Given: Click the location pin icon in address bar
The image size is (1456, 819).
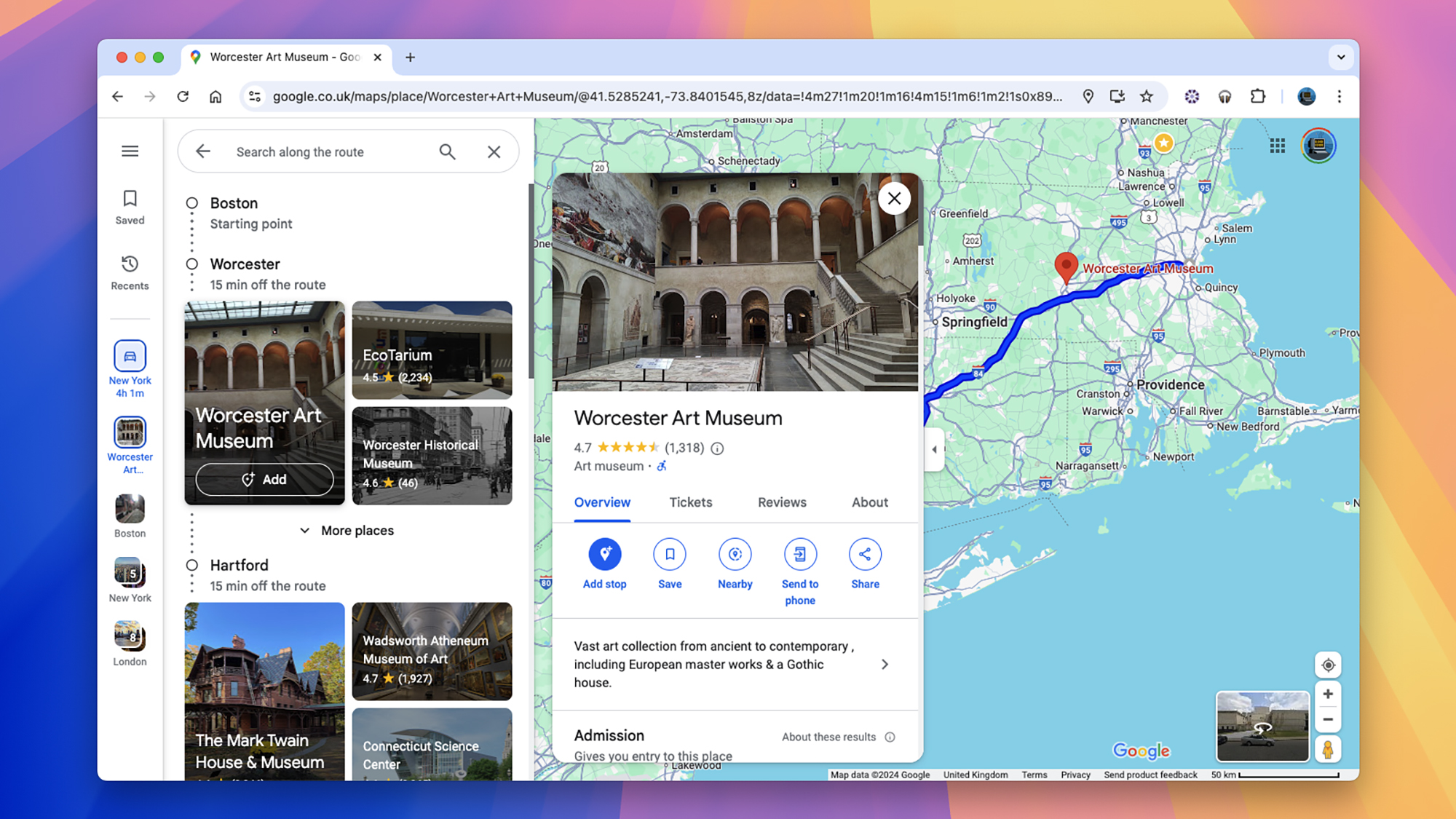Looking at the screenshot, I should click(x=1090, y=97).
